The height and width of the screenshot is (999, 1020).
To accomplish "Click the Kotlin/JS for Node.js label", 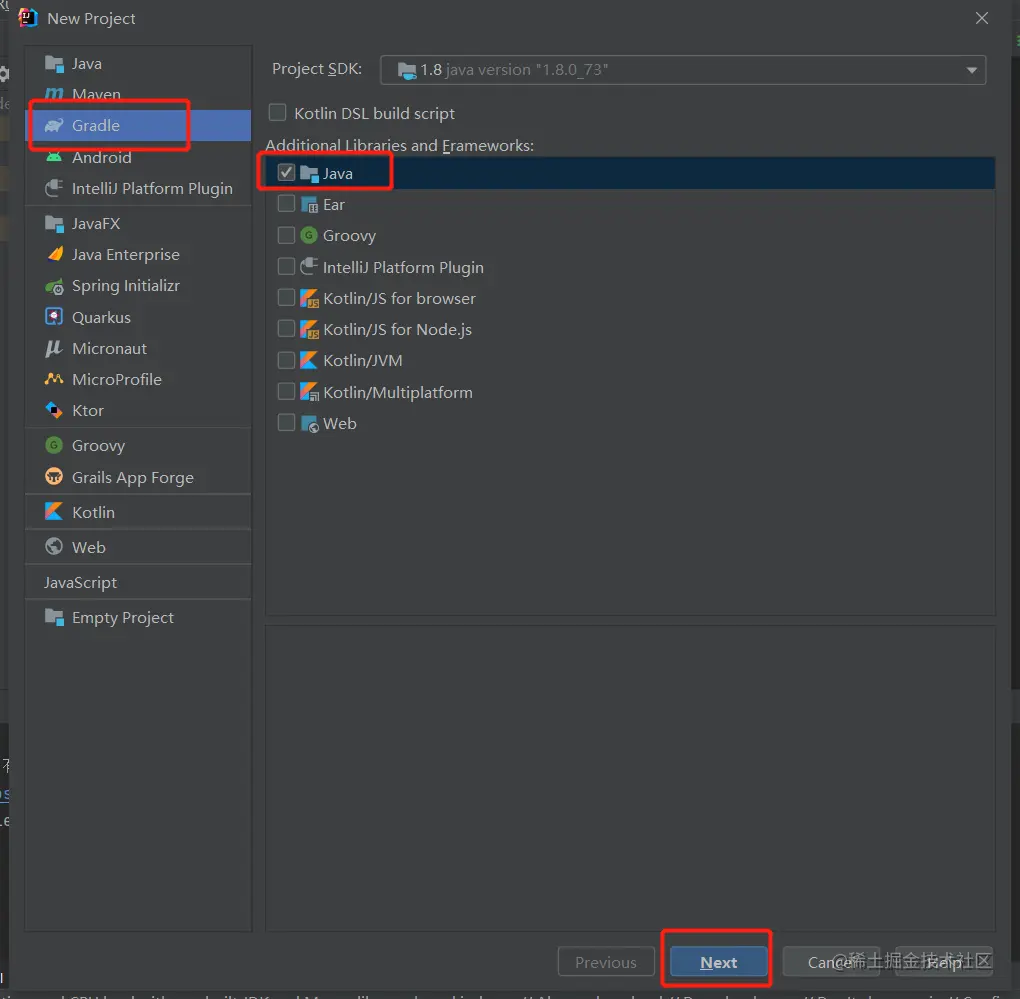I will click(397, 330).
